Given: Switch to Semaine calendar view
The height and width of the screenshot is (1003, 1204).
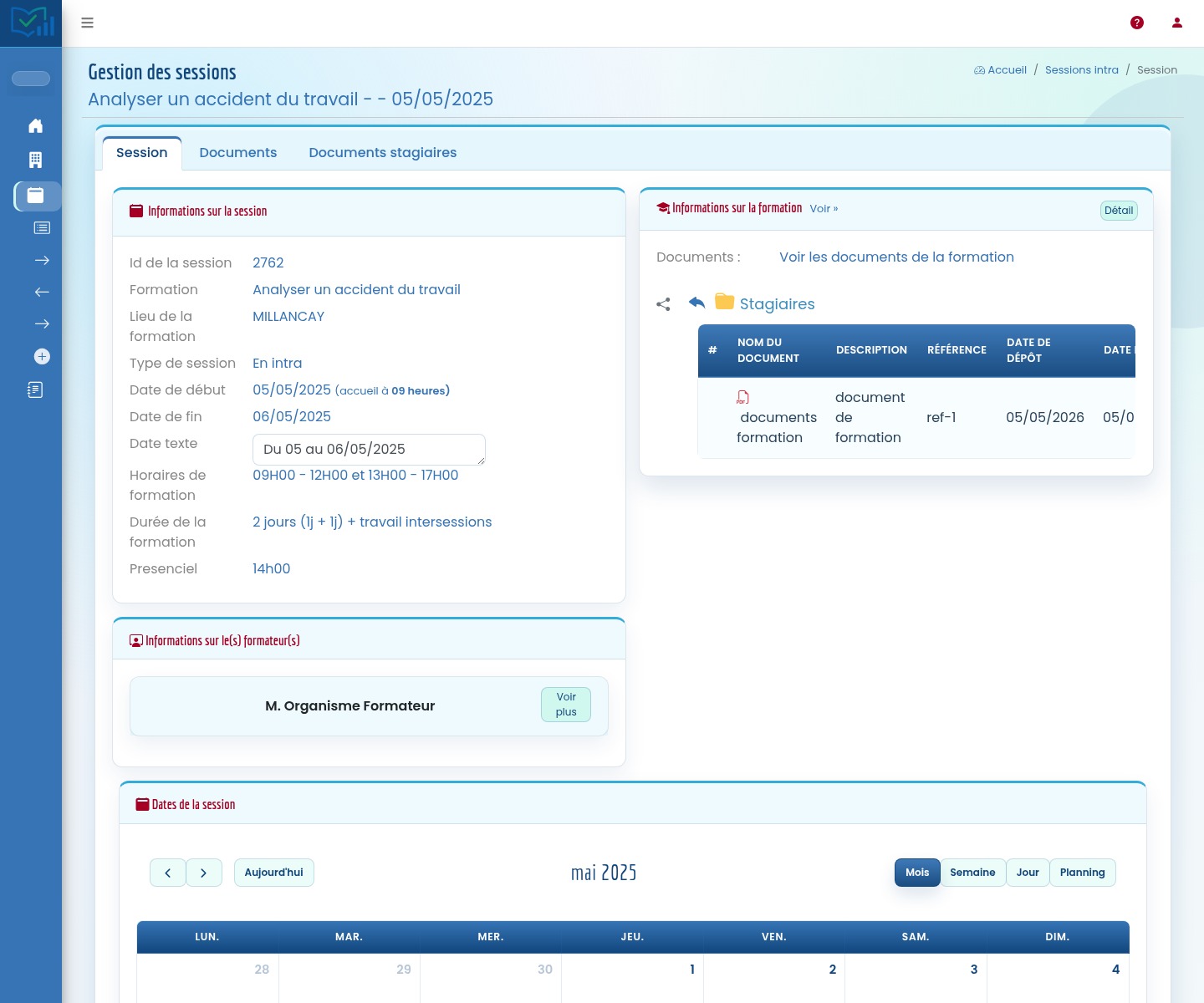Looking at the screenshot, I should (972, 873).
